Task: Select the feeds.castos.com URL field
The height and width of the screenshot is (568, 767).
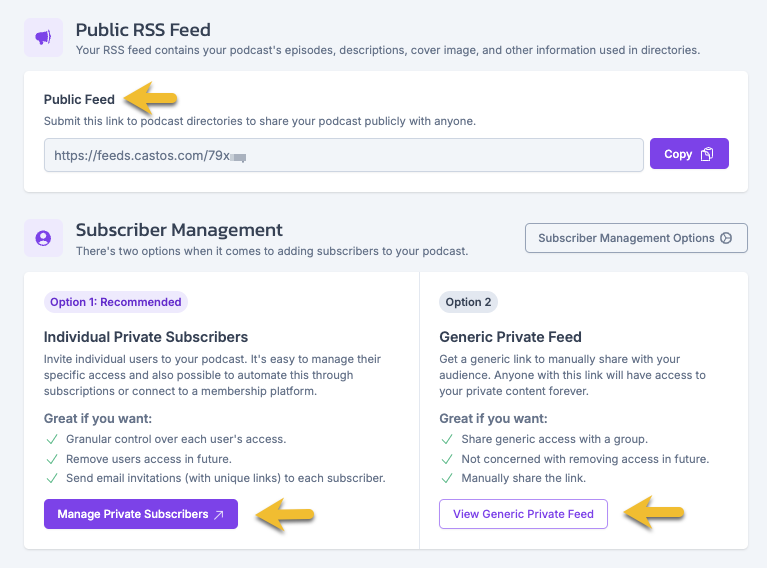Action: 344,155
